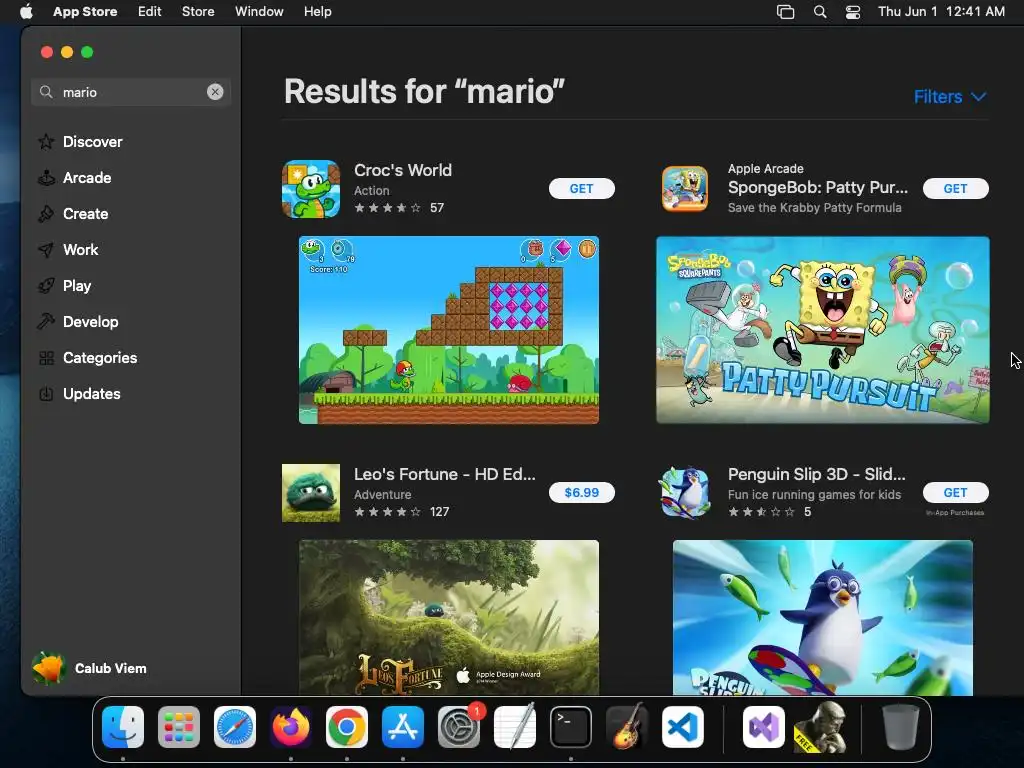1024x768 pixels.
Task: Open the Patty Pursuit banner image
Action: (823, 330)
